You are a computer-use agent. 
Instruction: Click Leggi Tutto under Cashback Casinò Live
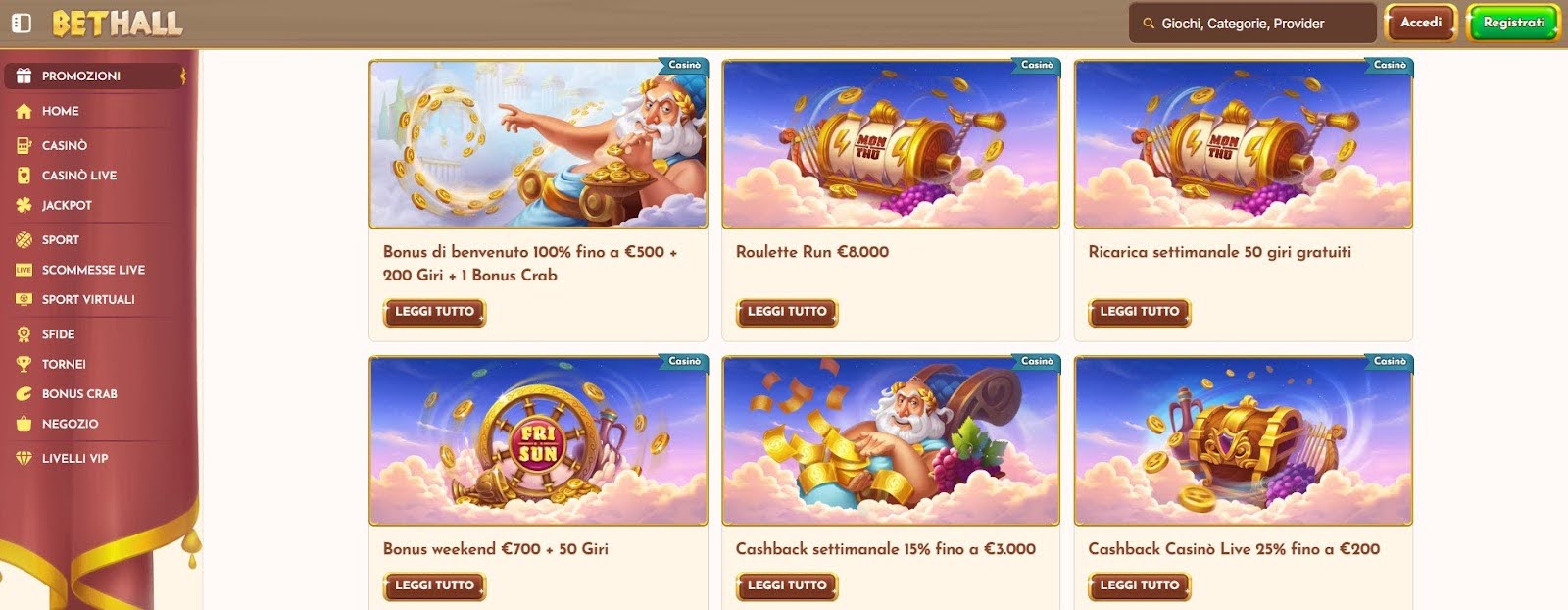point(1139,585)
